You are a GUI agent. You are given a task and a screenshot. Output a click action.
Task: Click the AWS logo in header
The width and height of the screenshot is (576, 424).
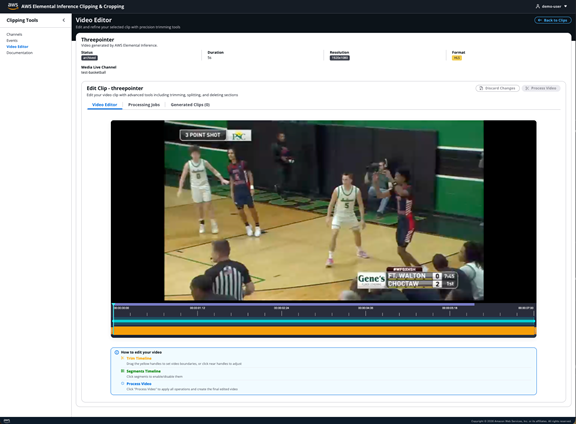(x=13, y=6)
